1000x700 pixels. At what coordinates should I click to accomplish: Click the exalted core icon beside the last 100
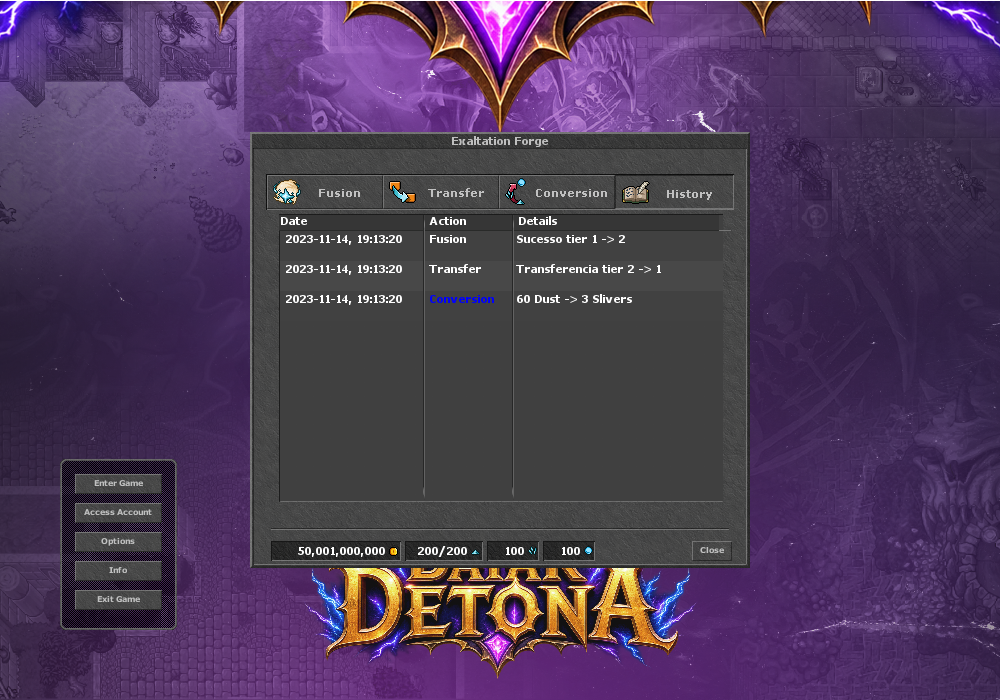(588, 551)
